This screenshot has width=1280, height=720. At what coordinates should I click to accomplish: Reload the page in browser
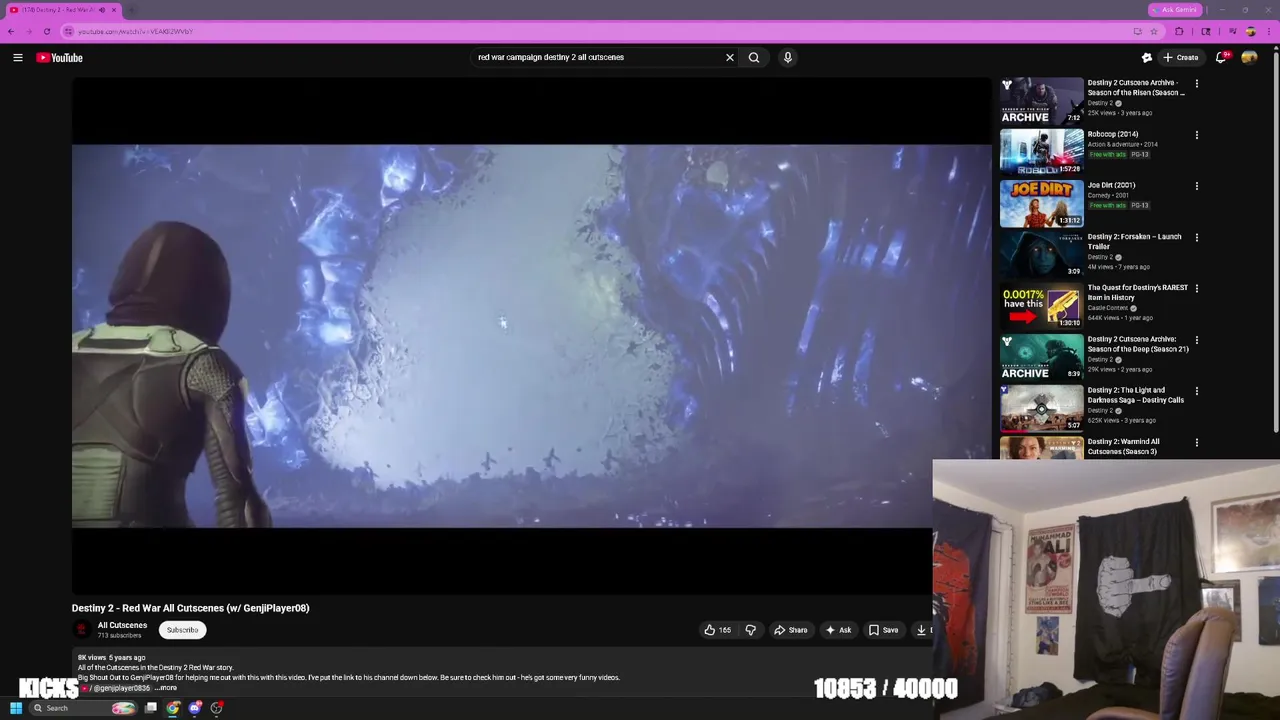pos(46,31)
